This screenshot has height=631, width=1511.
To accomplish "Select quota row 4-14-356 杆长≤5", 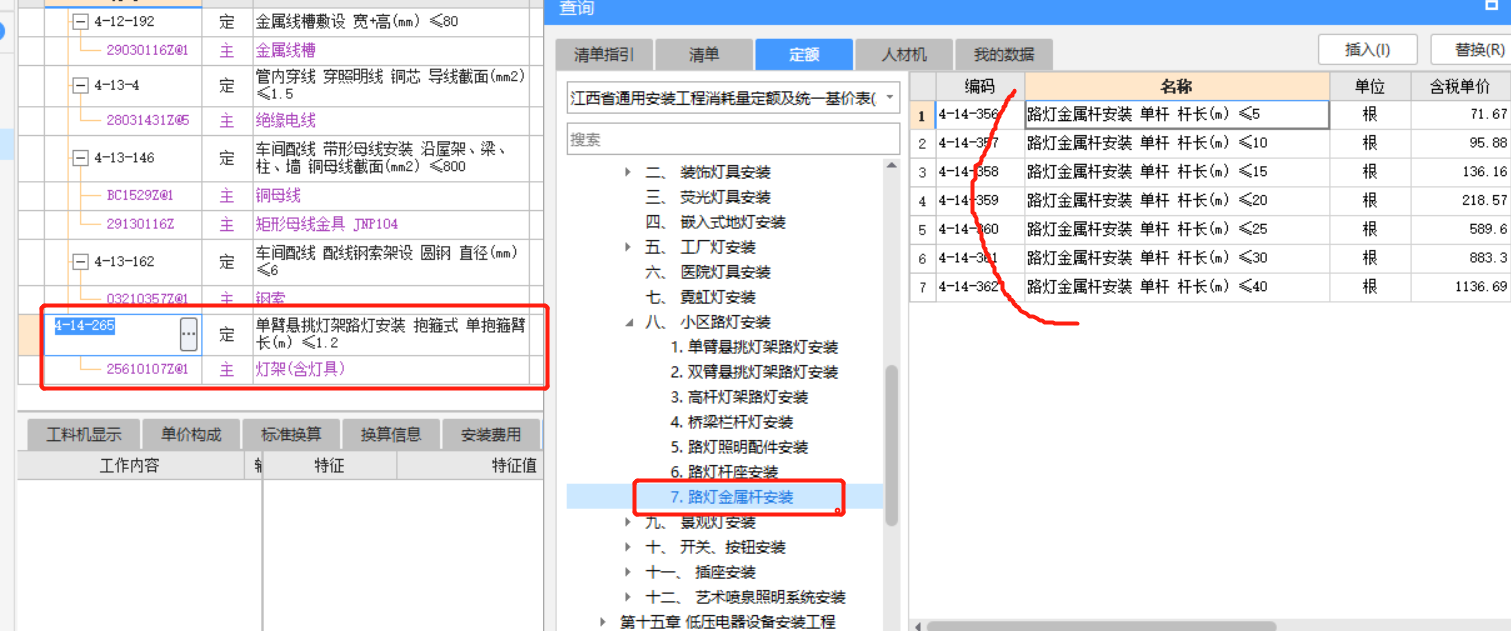I will pyautogui.click(x=1210, y=114).
